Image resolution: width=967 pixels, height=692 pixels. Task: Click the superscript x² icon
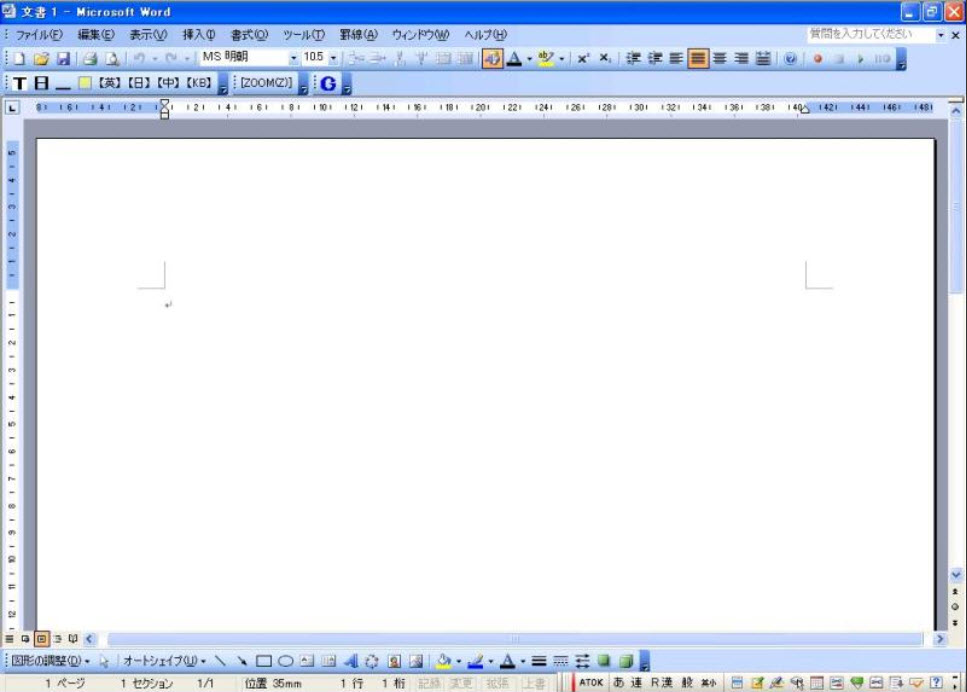click(x=583, y=59)
